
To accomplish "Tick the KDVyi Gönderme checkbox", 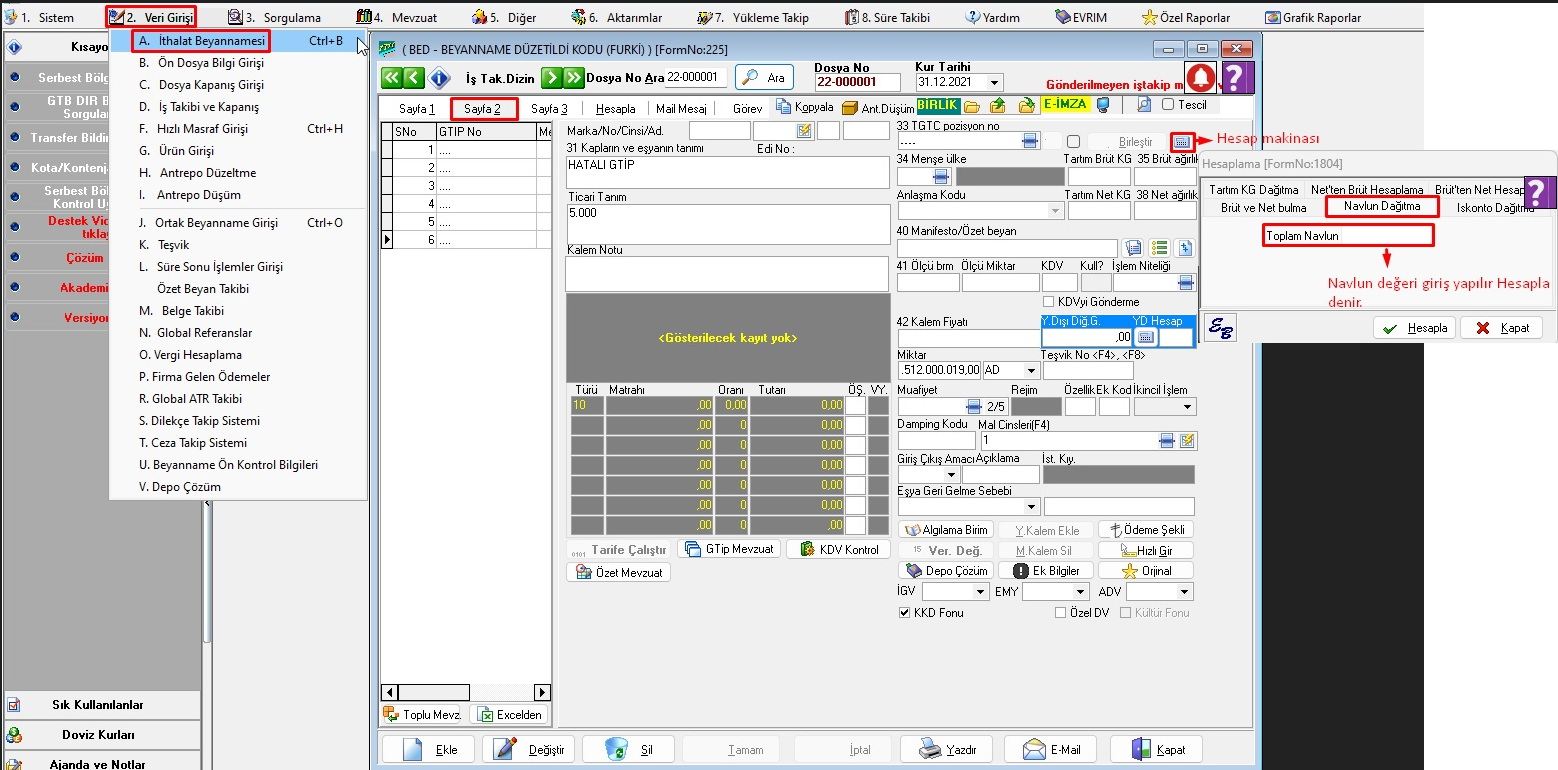I will [1049, 302].
